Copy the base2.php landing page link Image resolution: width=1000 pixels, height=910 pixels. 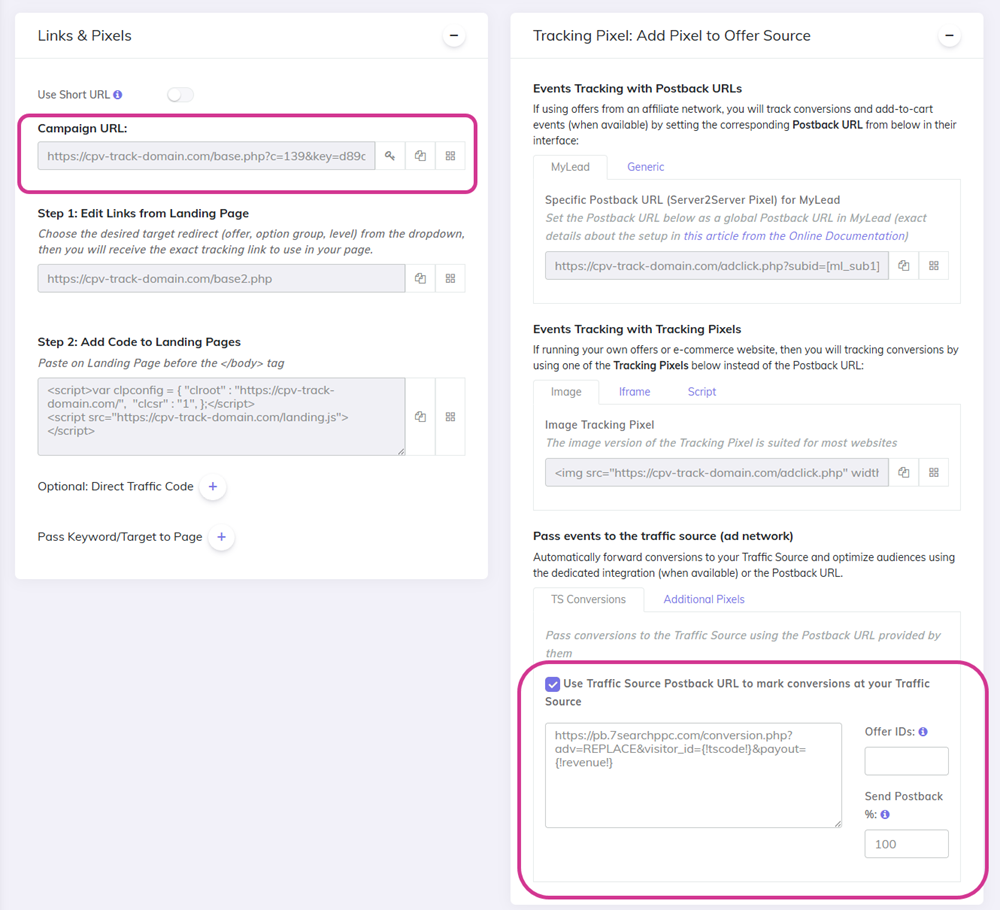click(420, 279)
